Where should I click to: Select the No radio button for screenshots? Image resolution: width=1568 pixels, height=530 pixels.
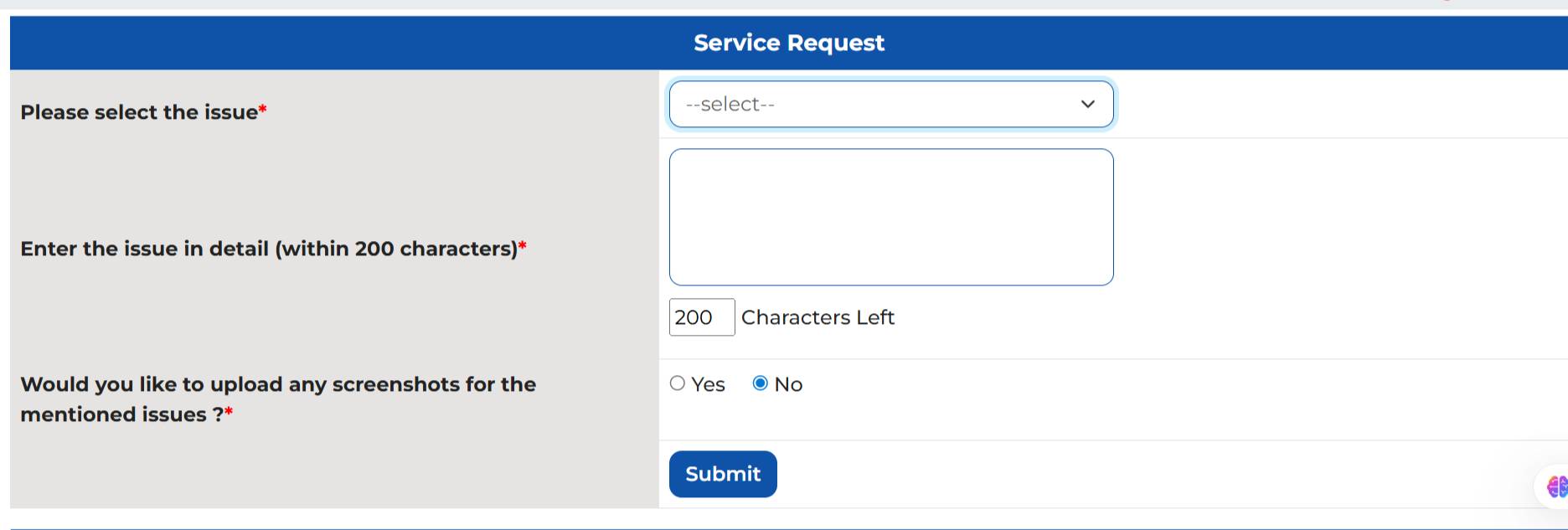click(x=761, y=383)
